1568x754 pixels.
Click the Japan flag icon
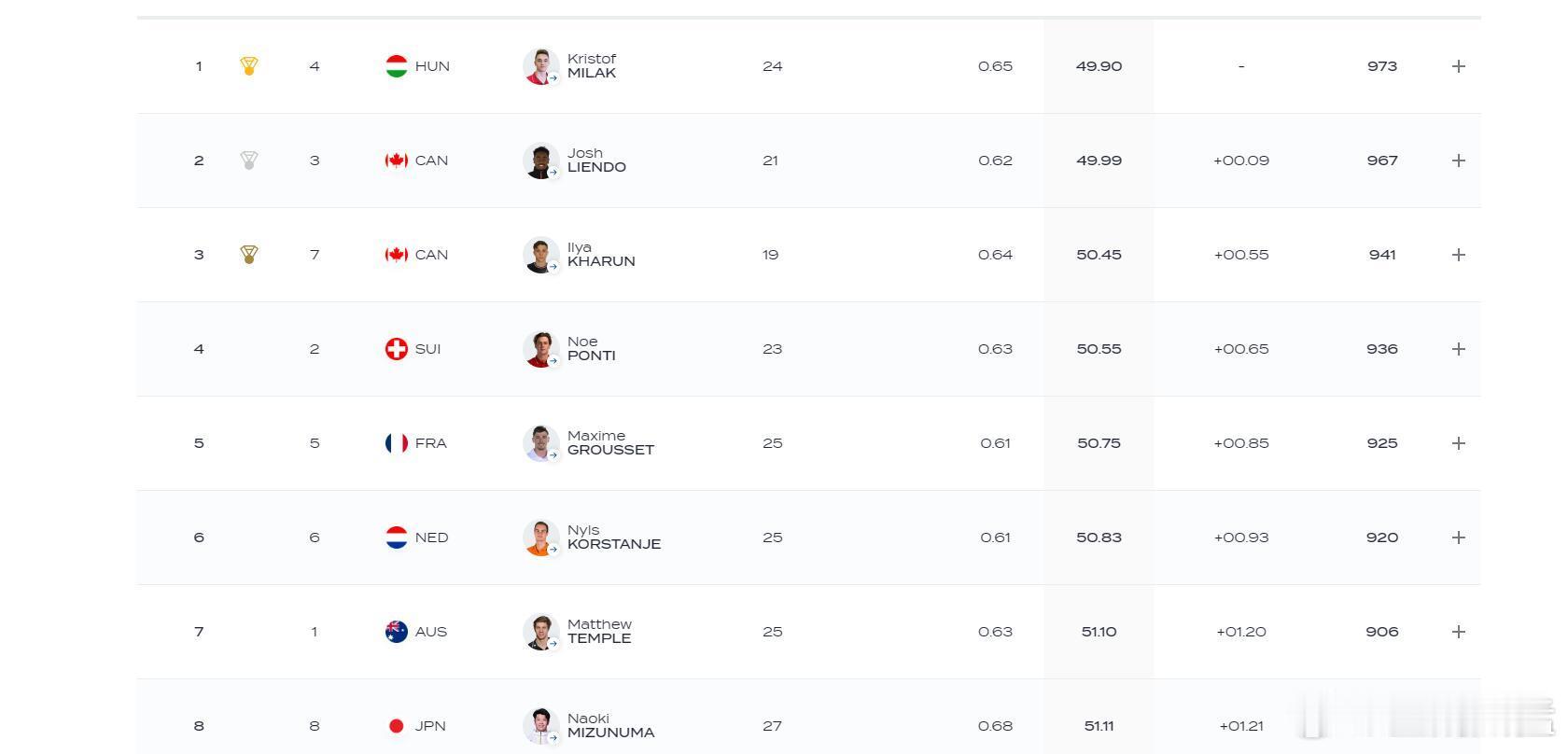[x=397, y=726]
